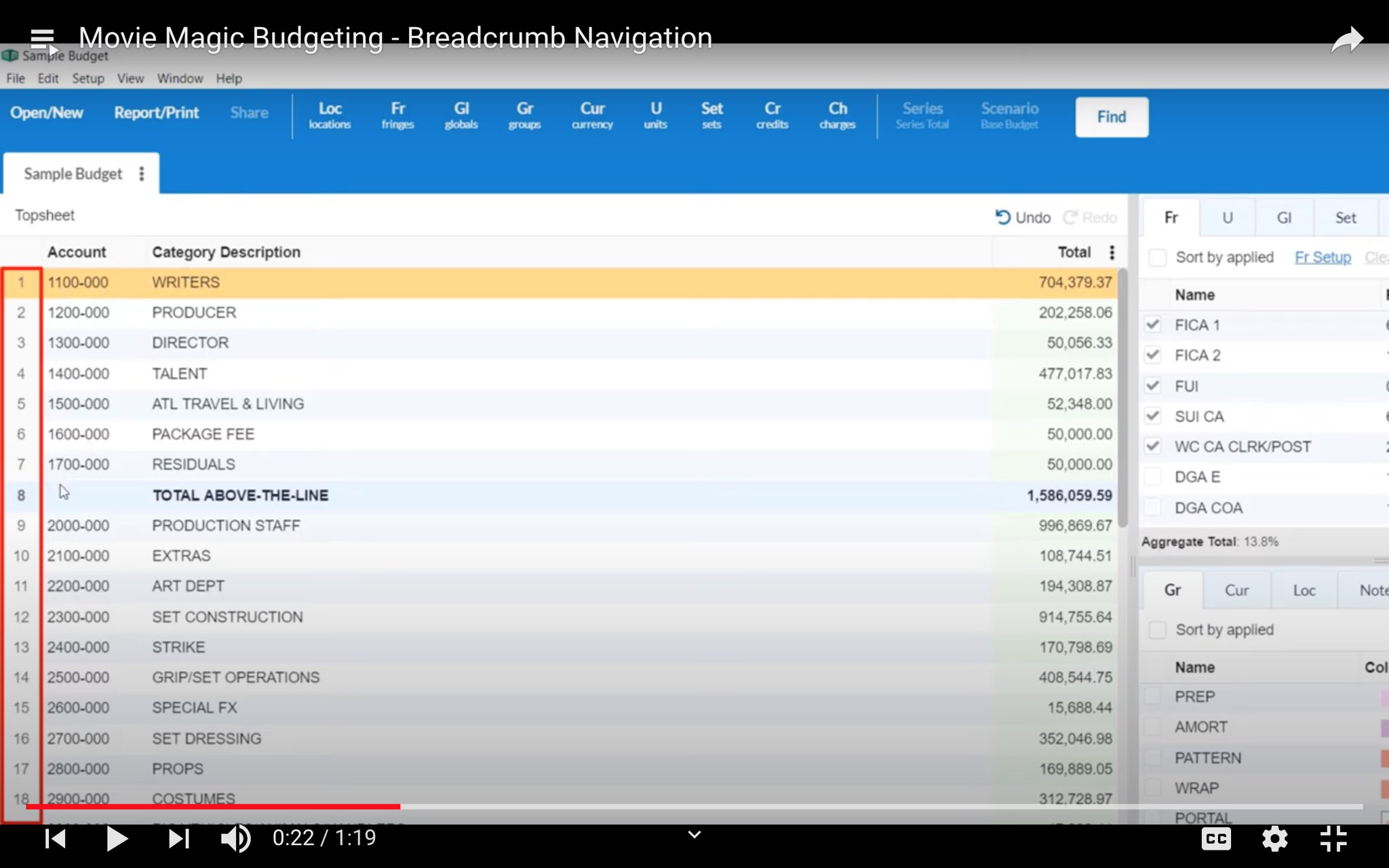Click the Find button

pos(1111,117)
